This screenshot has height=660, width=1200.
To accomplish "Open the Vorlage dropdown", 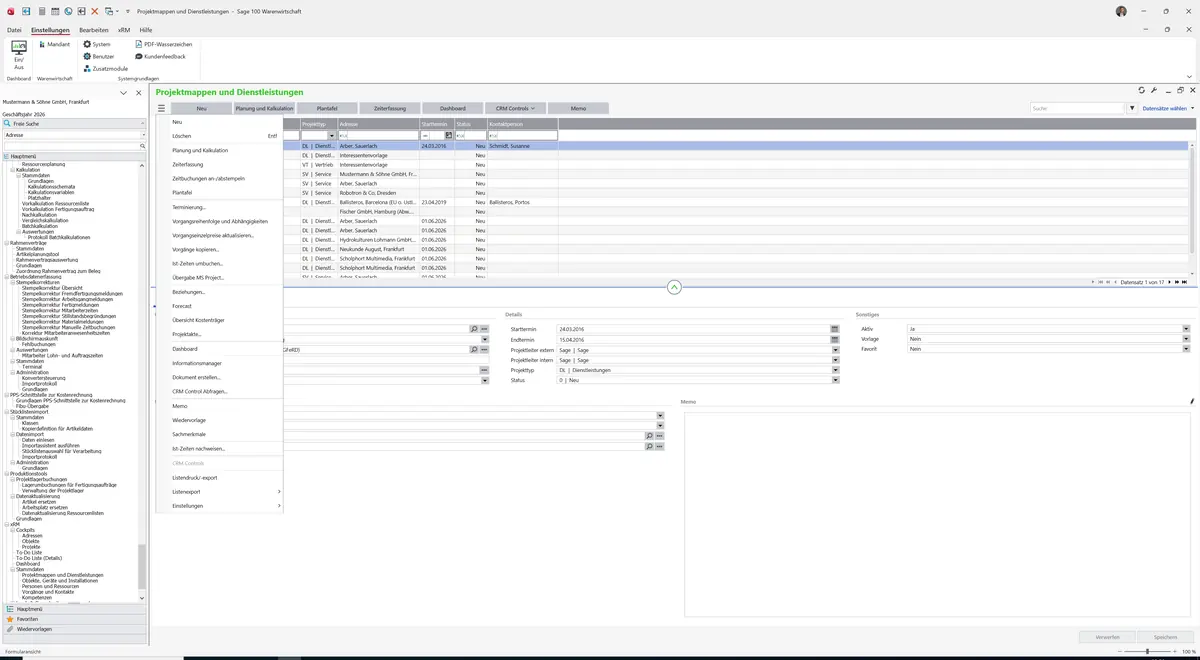I will [1186, 339].
